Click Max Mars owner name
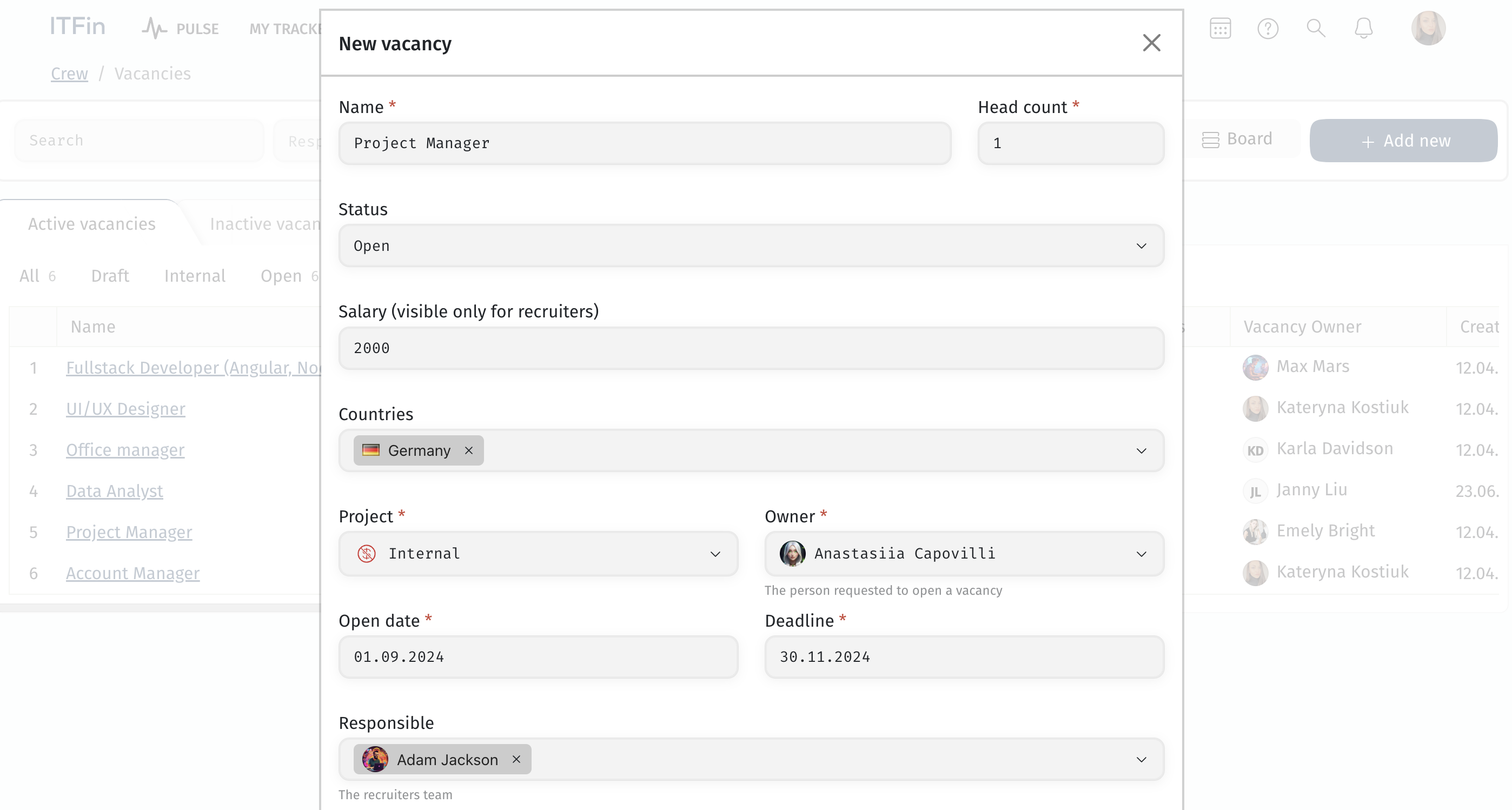The height and width of the screenshot is (810, 1512). point(1313,366)
